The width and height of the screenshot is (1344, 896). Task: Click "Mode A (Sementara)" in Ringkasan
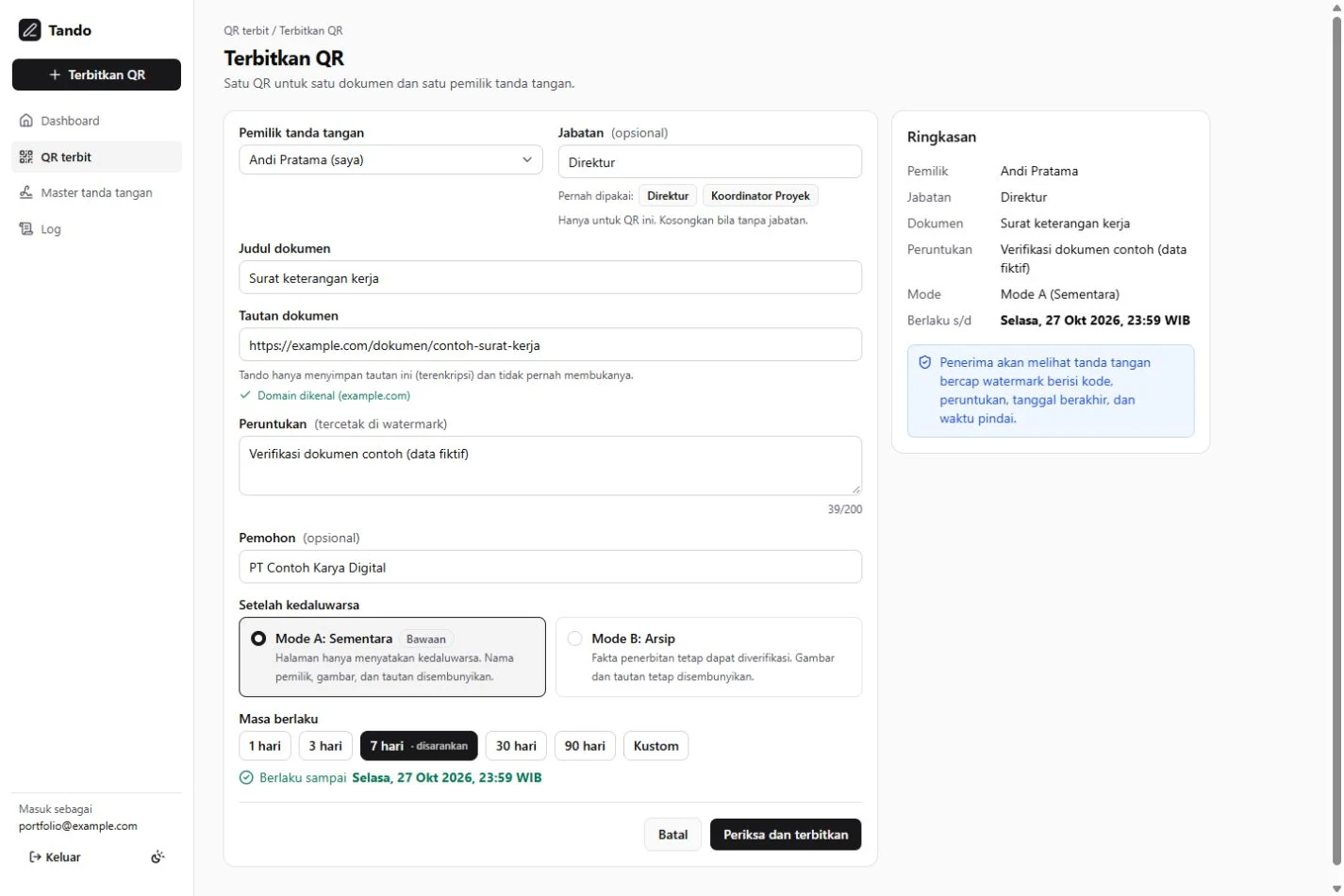(1060, 294)
